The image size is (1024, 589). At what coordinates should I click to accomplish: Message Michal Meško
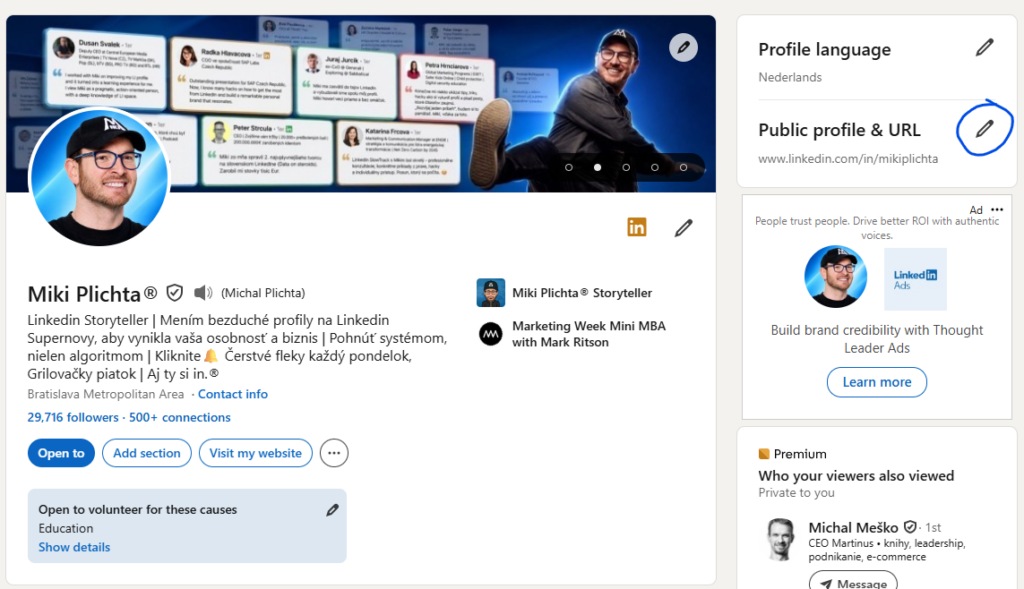click(853, 581)
